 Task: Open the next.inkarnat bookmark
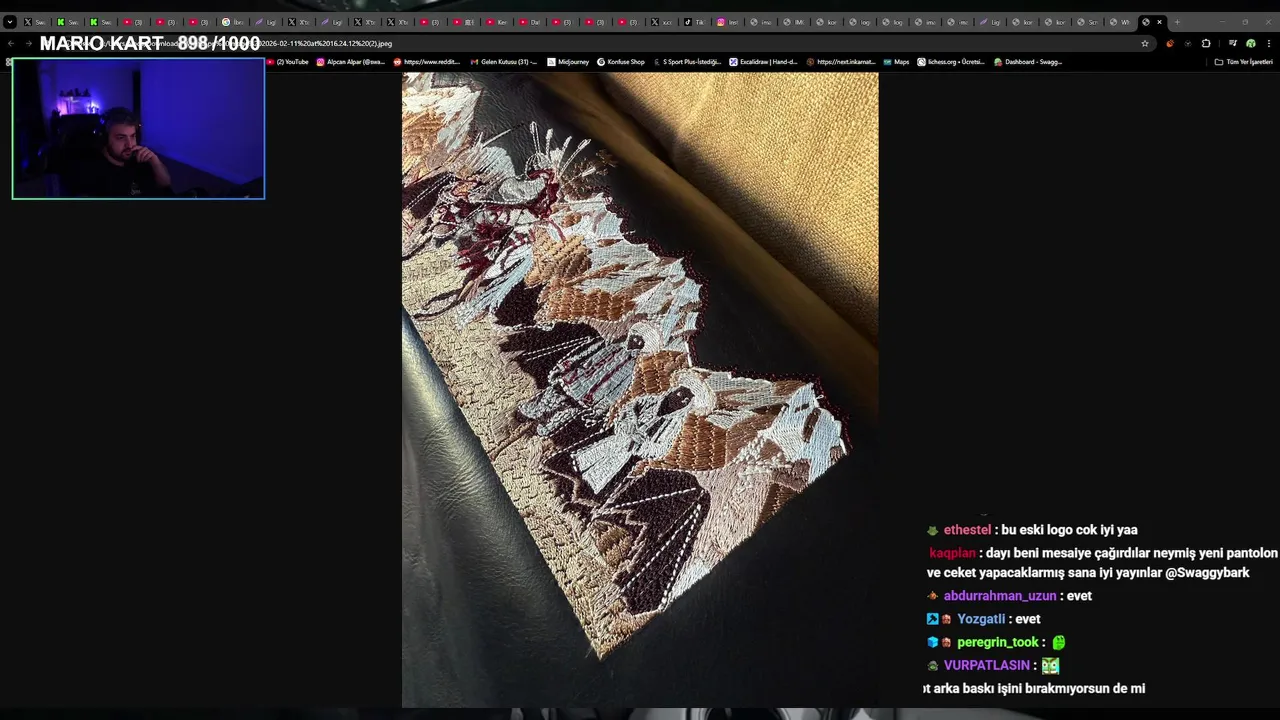coord(841,62)
